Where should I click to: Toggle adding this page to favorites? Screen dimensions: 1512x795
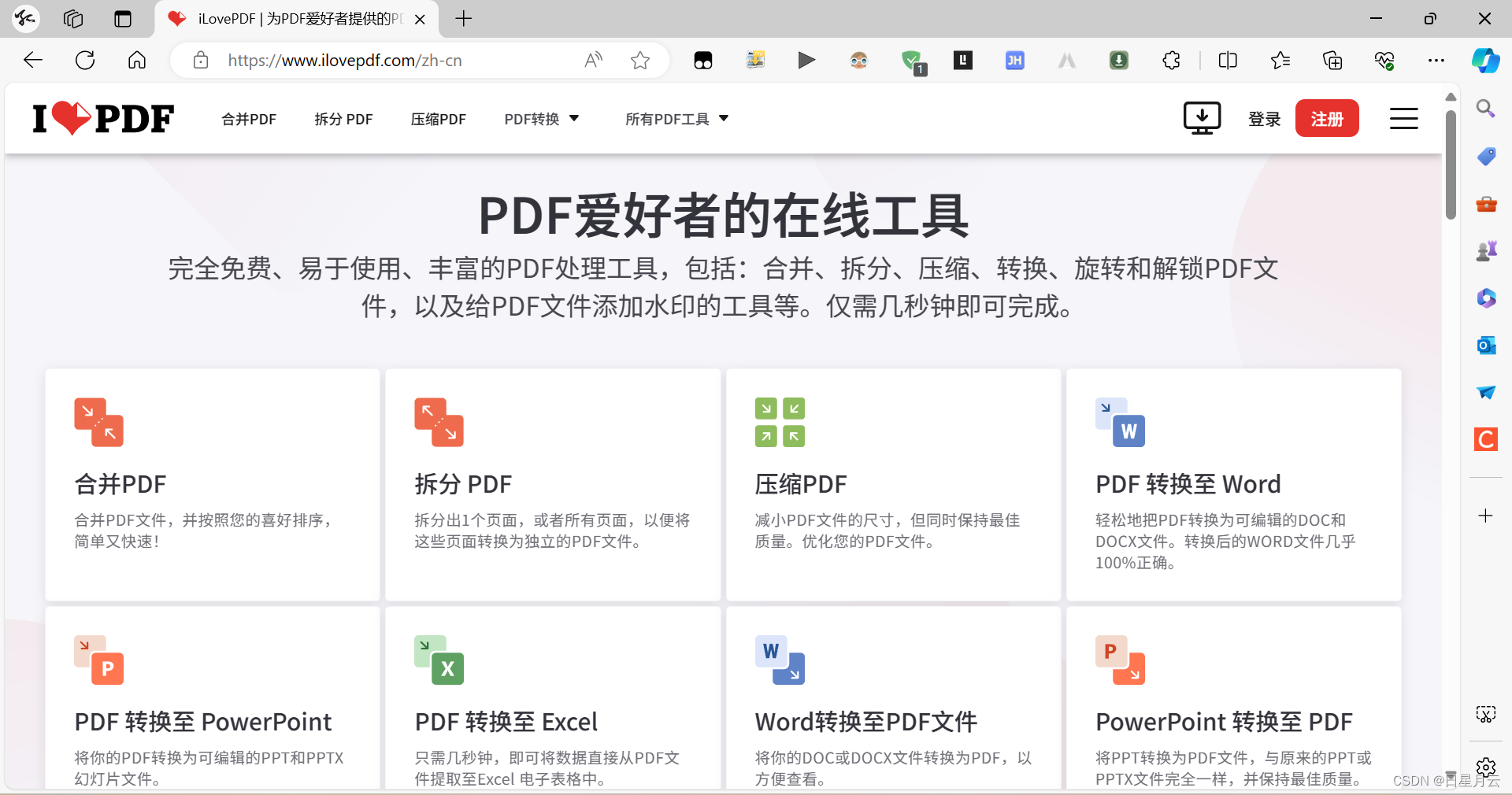coord(639,60)
